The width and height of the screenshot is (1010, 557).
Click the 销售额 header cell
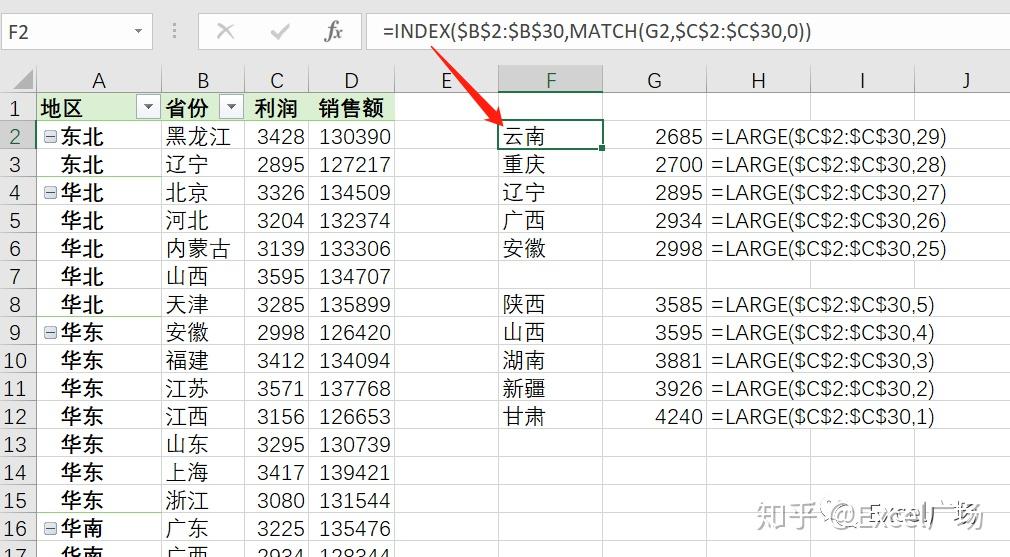click(x=351, y=108)
